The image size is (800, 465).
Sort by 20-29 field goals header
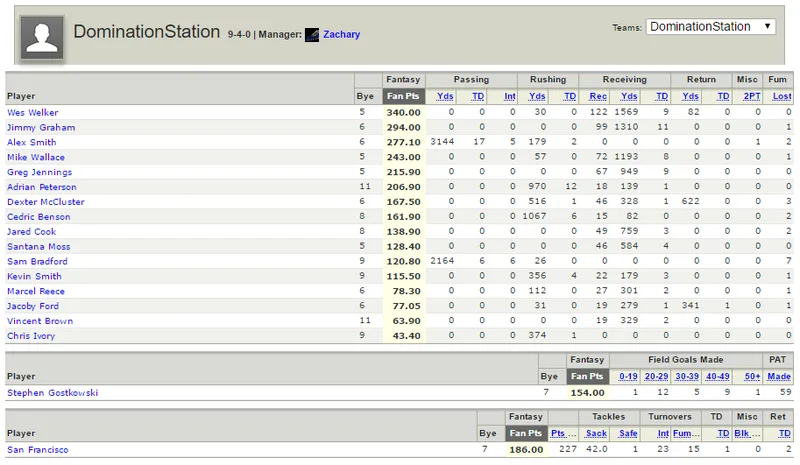tap(656, 376)
